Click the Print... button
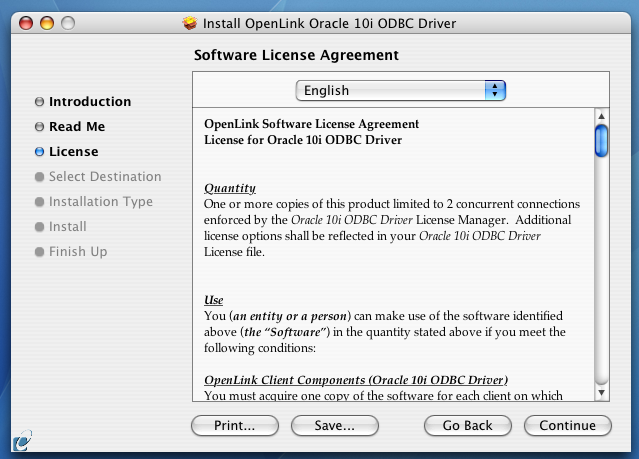 tap(235, 426)
